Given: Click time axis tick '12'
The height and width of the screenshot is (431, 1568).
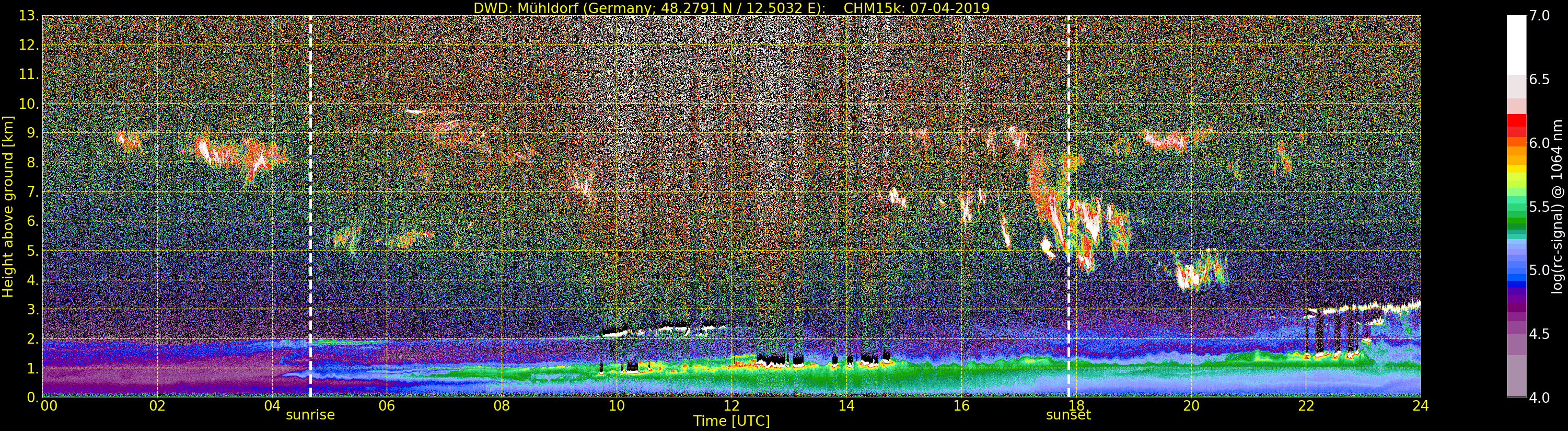Looking at the screenshot, I should click(x=731, y=405).
